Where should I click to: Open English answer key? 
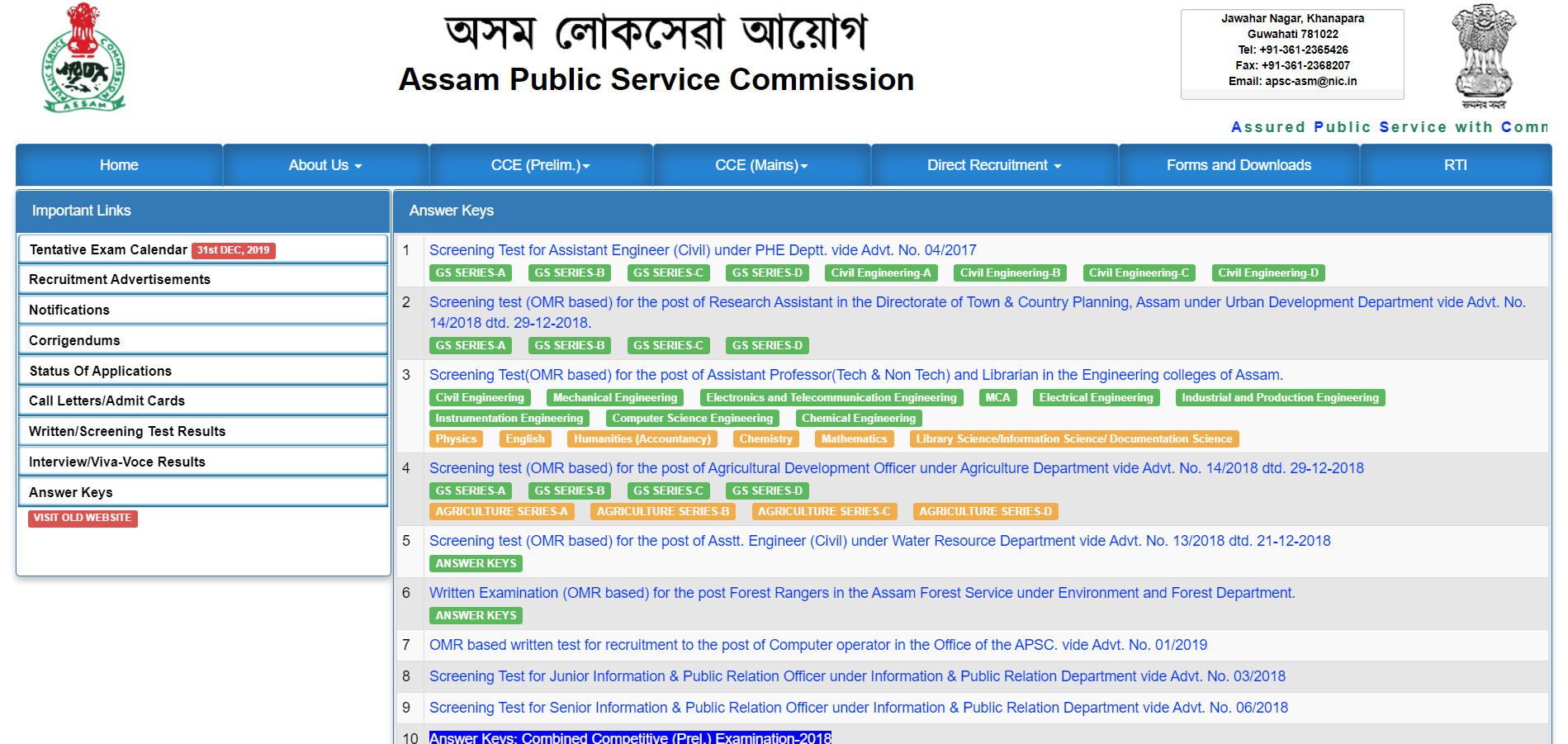click(525, 438)
